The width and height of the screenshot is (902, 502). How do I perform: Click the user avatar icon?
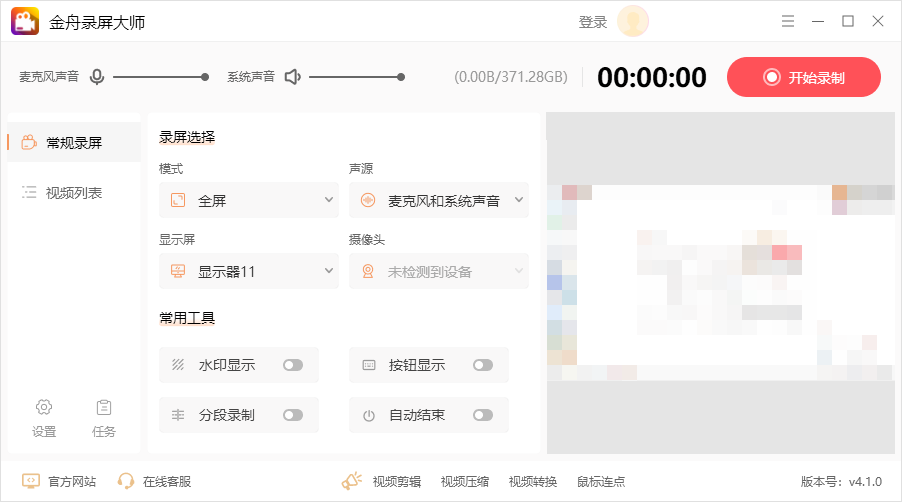click(633, 21)
